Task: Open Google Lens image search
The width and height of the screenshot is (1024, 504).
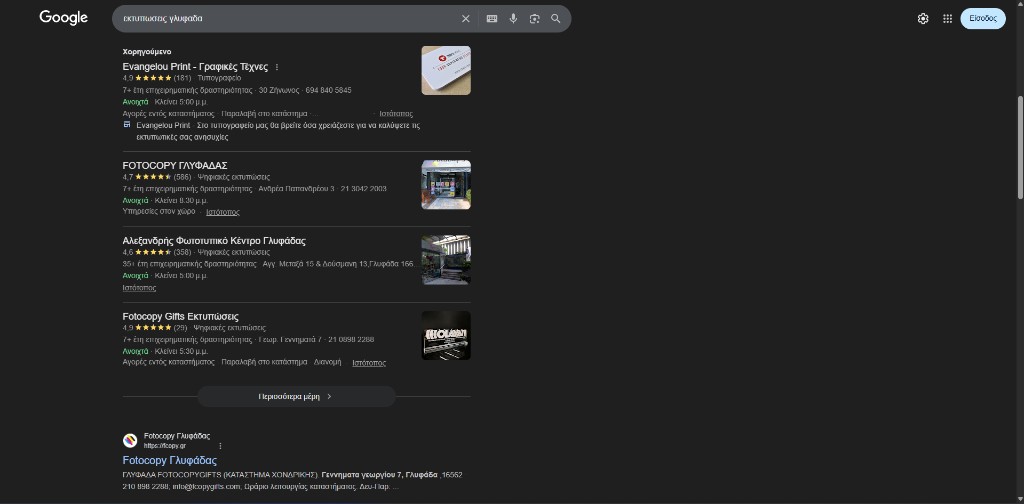Action: coord(535,19)
